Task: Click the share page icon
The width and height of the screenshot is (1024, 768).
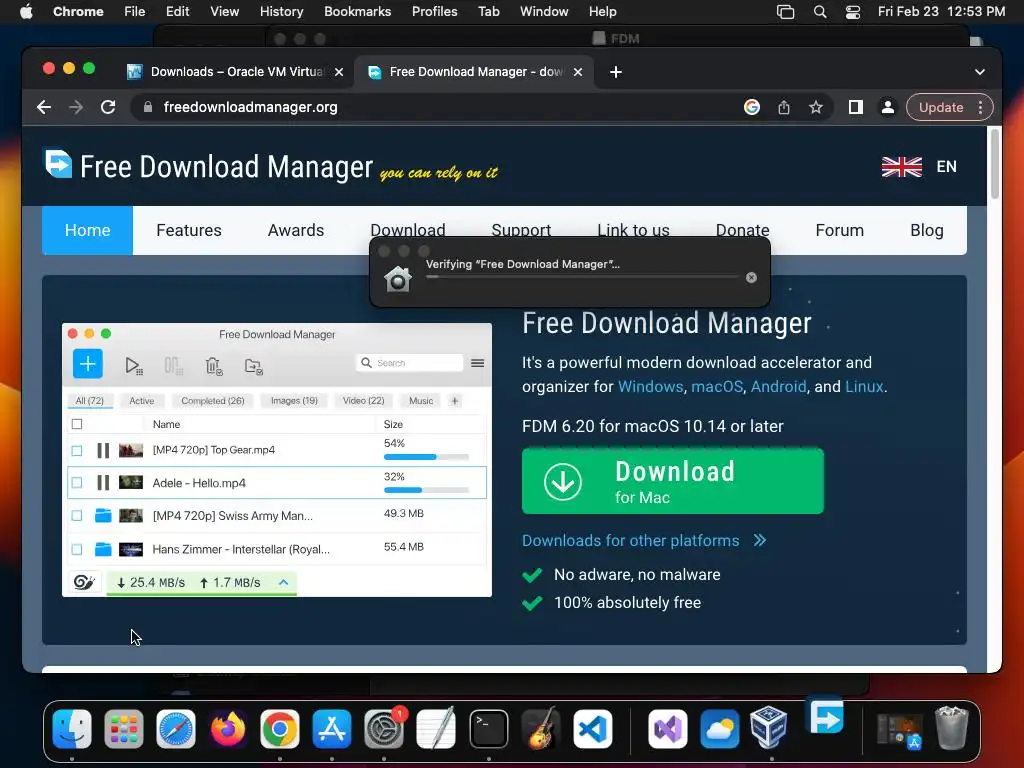Action: 784,107
